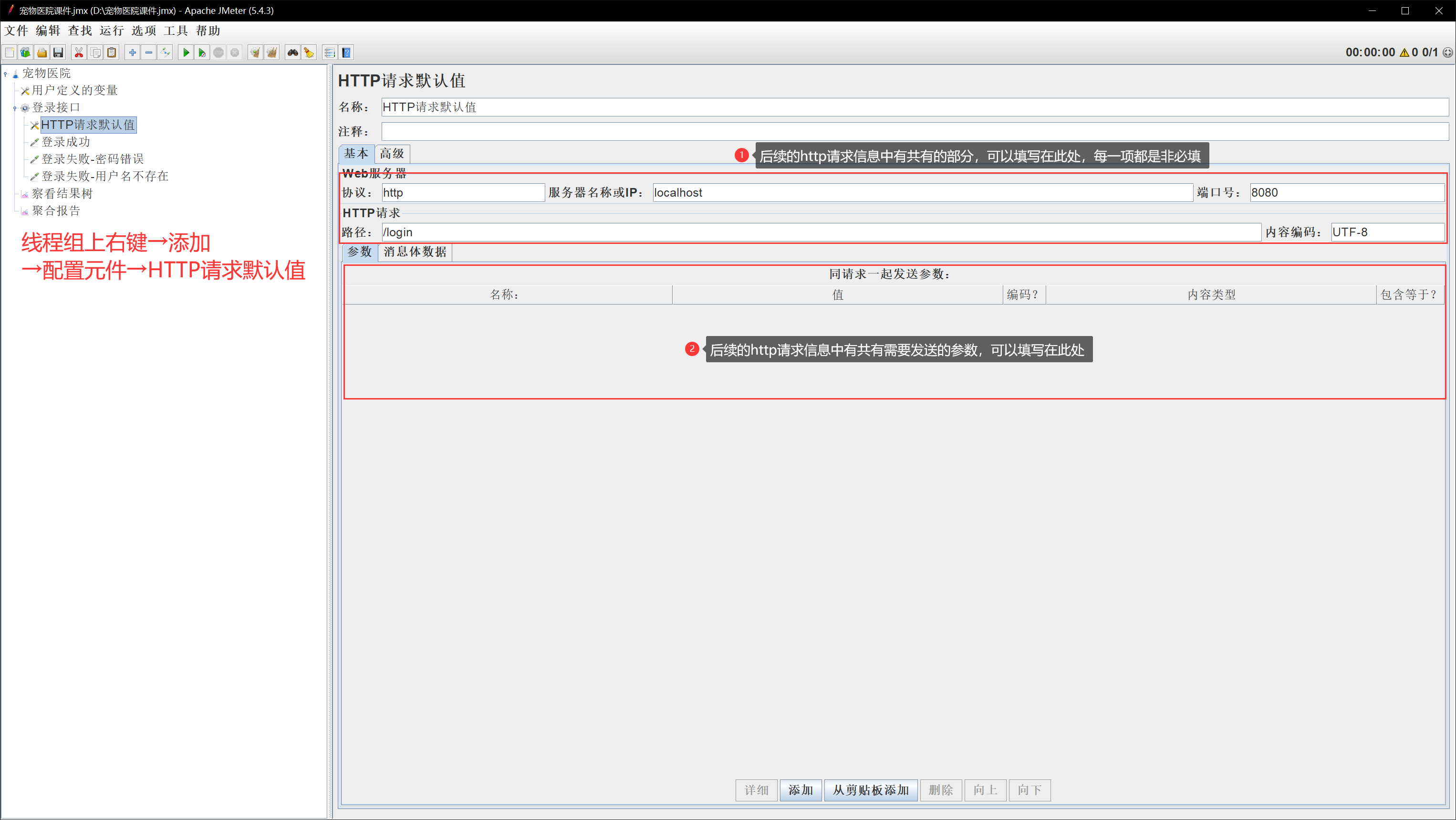
Task: Select 察看结果树 in the tree
Action: click(62, 193)
